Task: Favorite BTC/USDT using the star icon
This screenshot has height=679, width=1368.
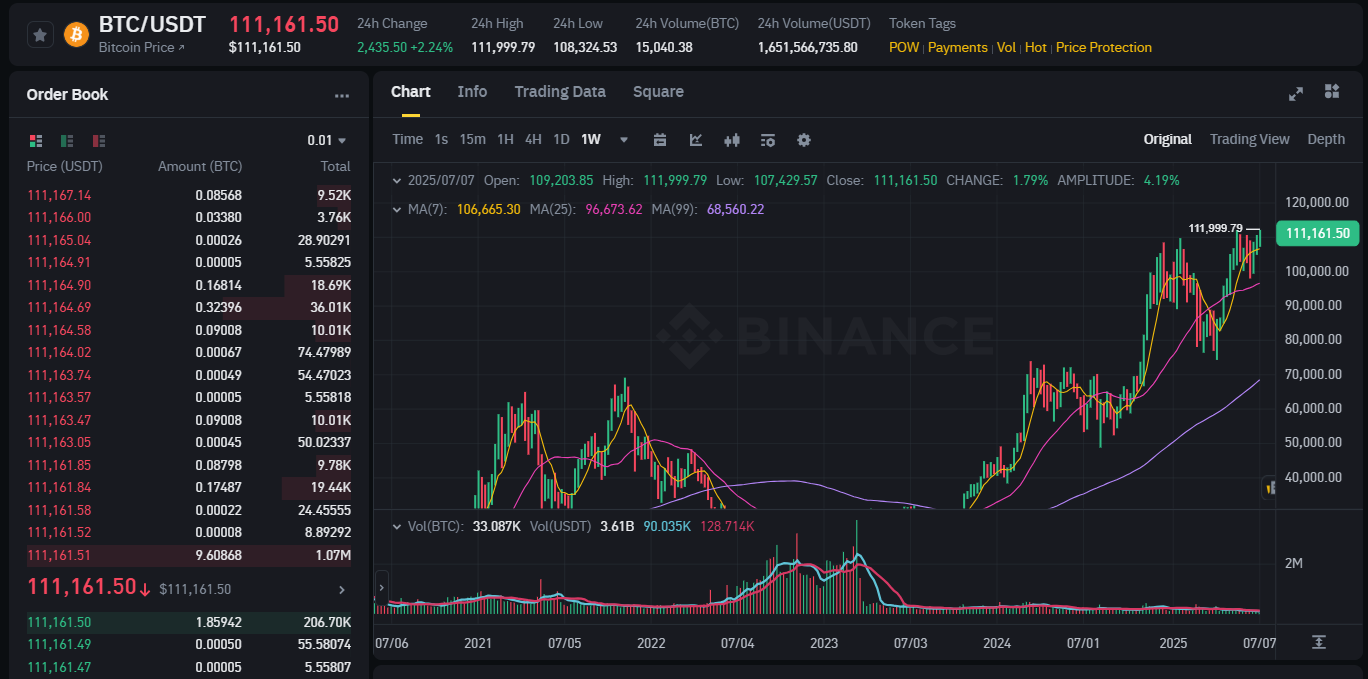Action: [39, 33]
